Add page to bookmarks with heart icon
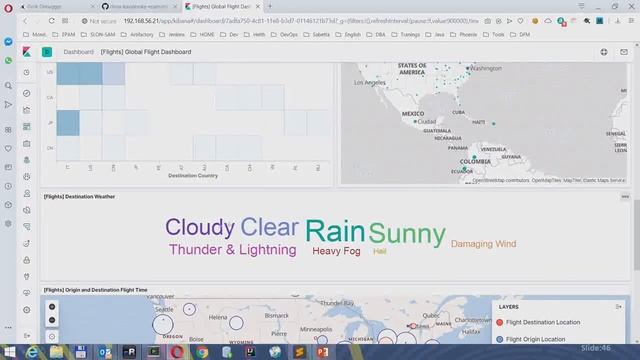Screen dimensions: 640x360 pyautogui.click(x=520, y=21)
